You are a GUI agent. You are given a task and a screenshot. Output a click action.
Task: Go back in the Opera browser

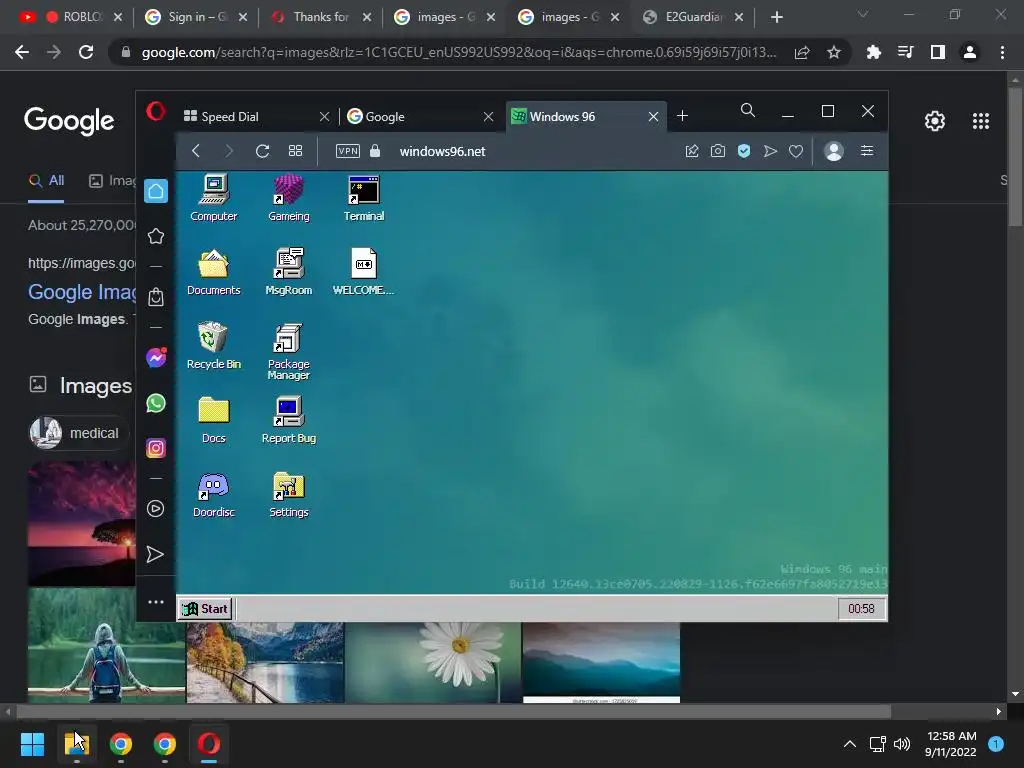click(196, 151)
